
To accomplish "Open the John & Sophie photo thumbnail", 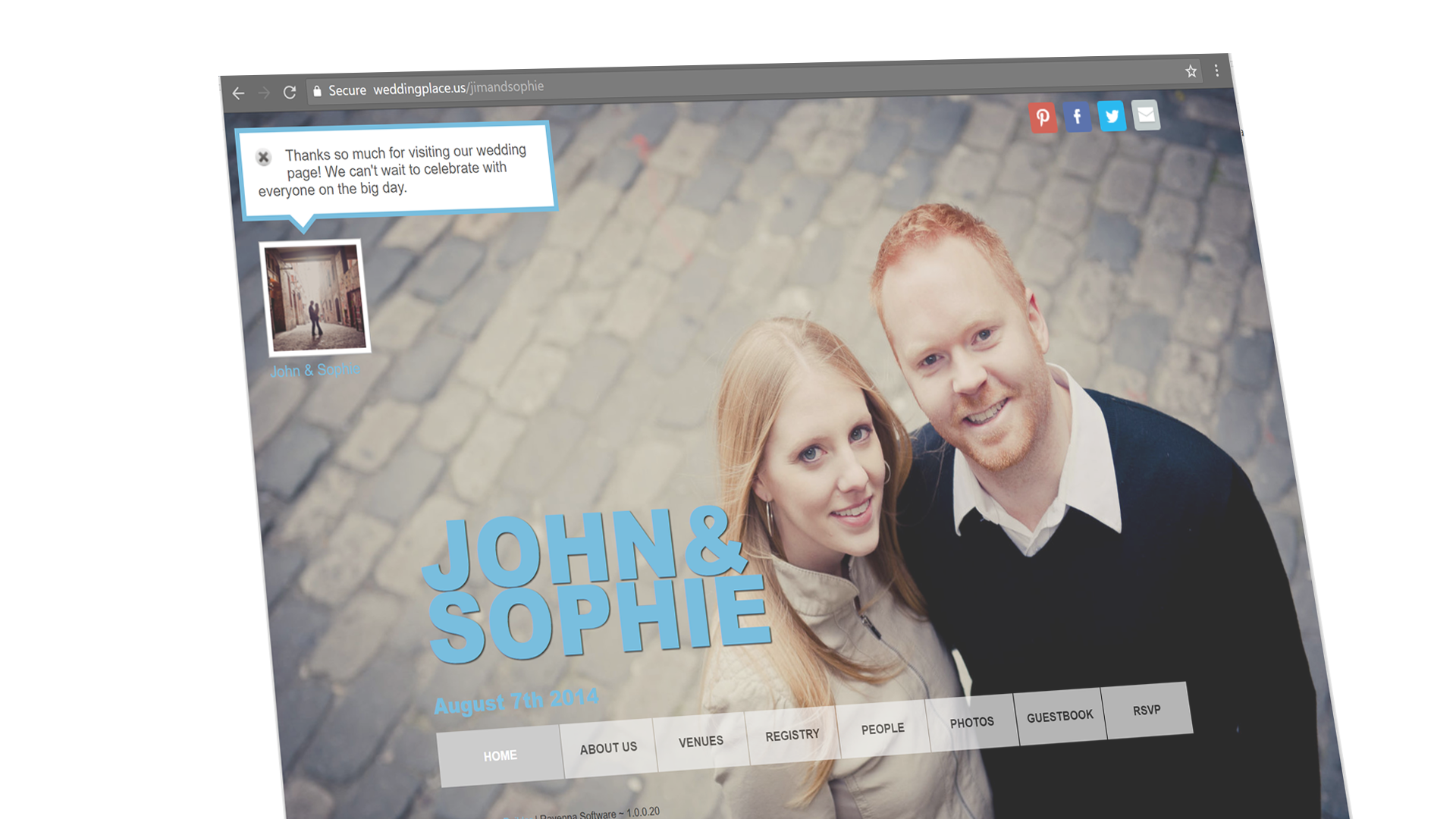I will [315, 297].
